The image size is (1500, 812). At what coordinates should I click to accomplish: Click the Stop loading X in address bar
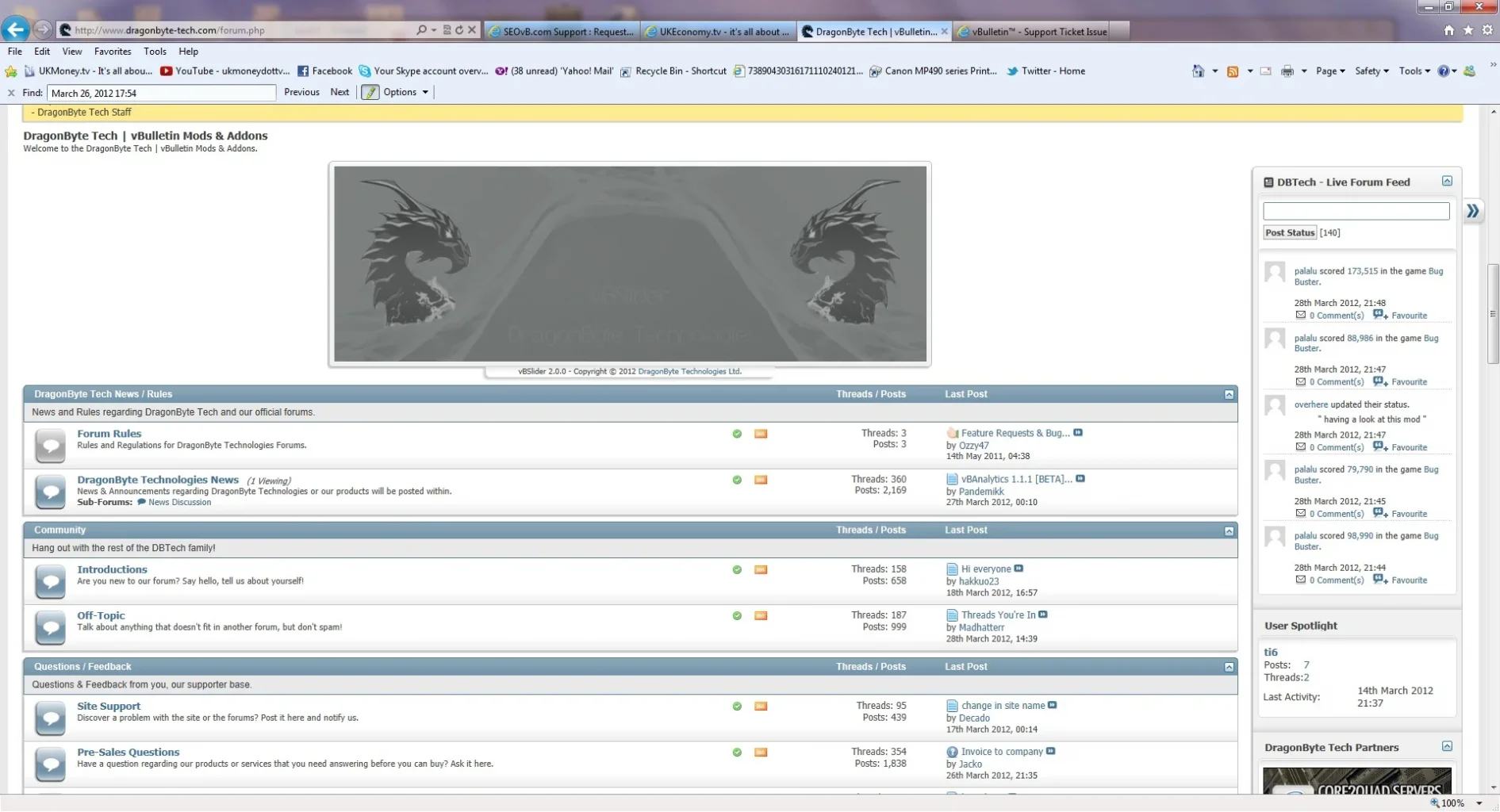(472, 30)
